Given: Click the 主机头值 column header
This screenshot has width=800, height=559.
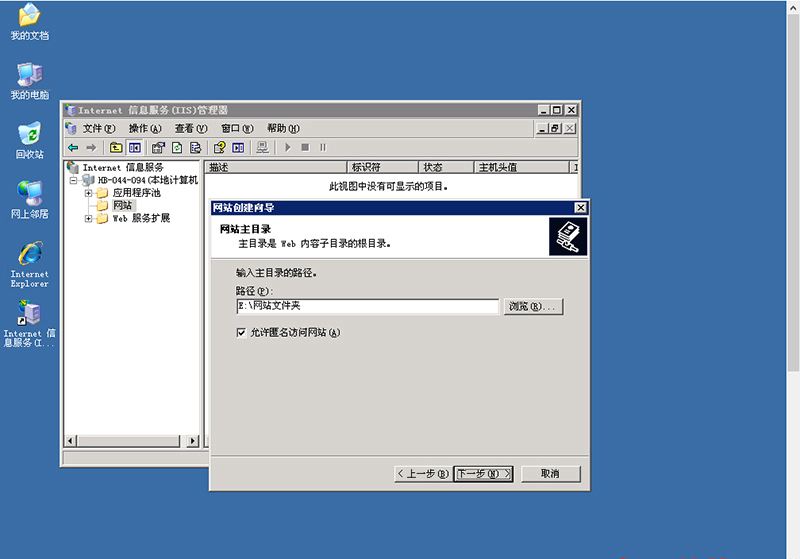Looking at the screenshot, I should pyautogui.click(x=521, y=167).
